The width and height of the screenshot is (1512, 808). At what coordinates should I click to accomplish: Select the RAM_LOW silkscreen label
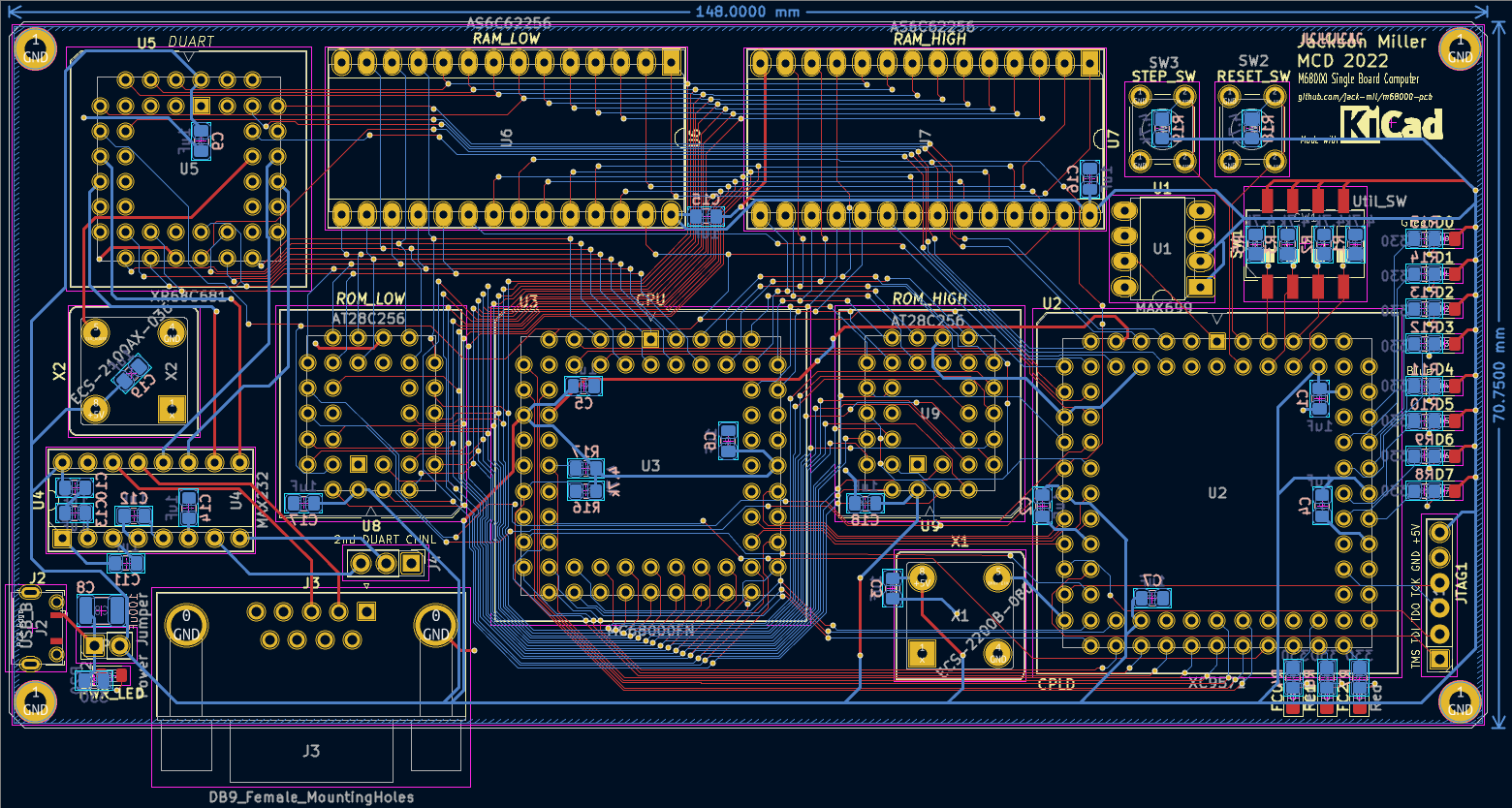pyautogui.click(x=506, y=39)
